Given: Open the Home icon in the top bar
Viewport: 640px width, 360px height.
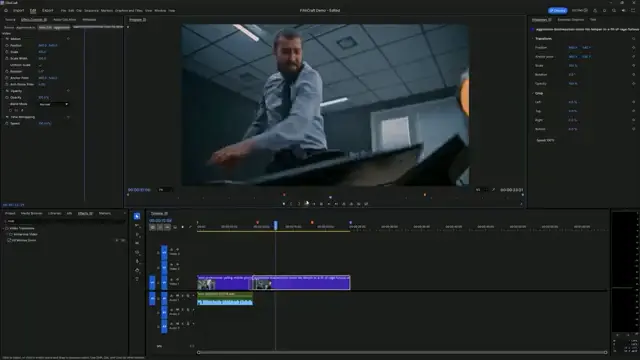Looking at the screenshot, I should coord(6,11).
